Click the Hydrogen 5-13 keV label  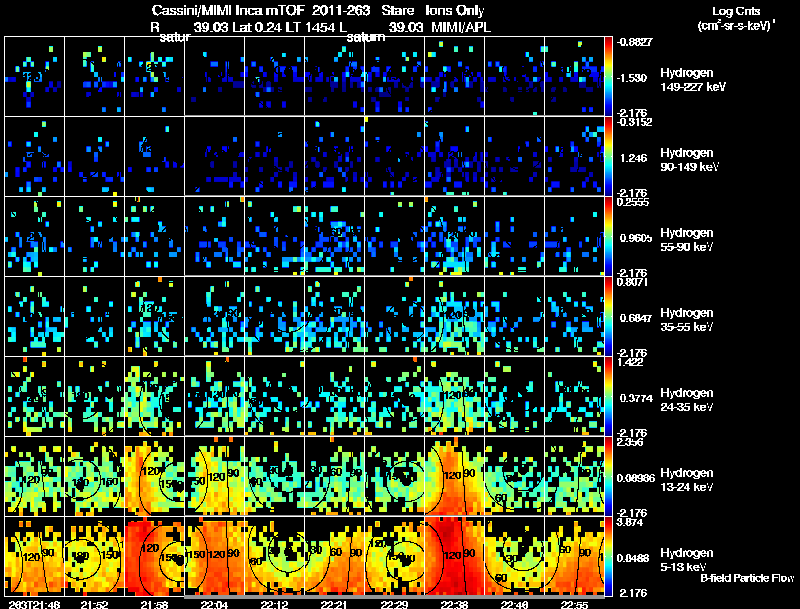[691, 558]
